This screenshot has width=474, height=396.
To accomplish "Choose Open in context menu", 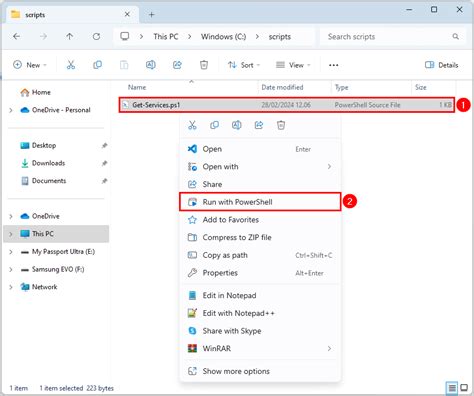I will (260, 149).
